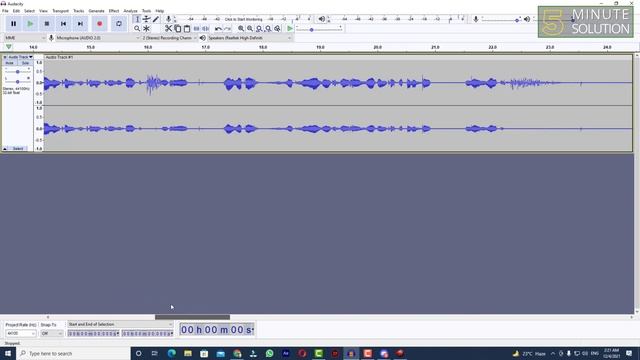The image size is (640, 360).
Task: Open the Tracks menu
Action: (79, 11)
